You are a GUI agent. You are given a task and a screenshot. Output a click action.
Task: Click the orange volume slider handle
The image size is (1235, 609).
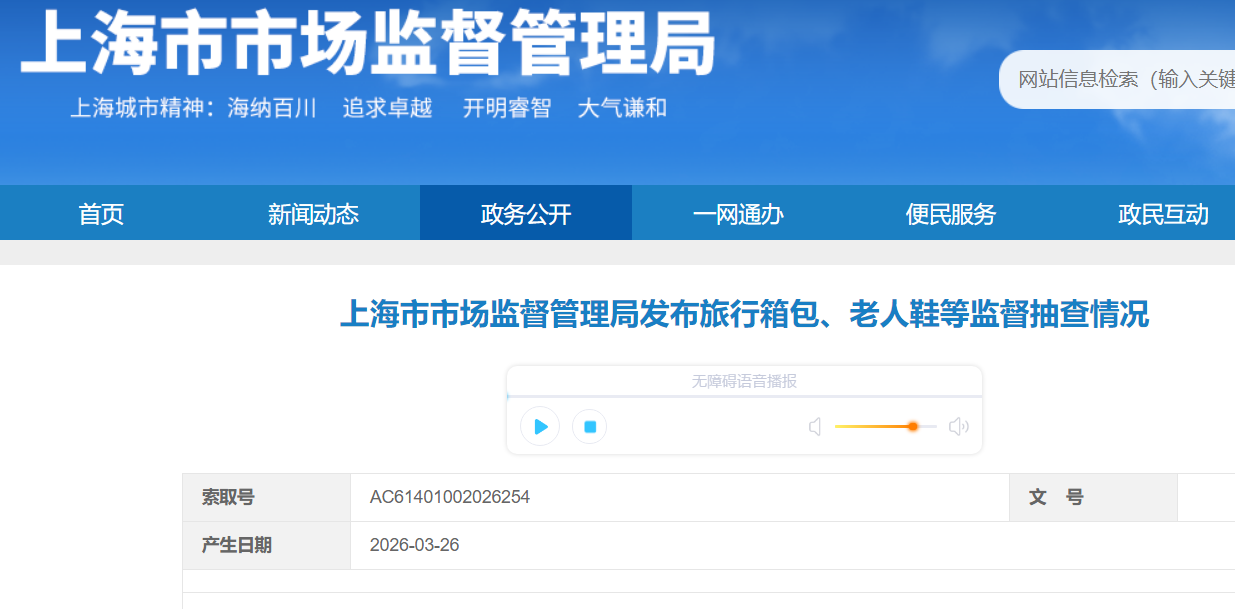(x=912, y=426)
